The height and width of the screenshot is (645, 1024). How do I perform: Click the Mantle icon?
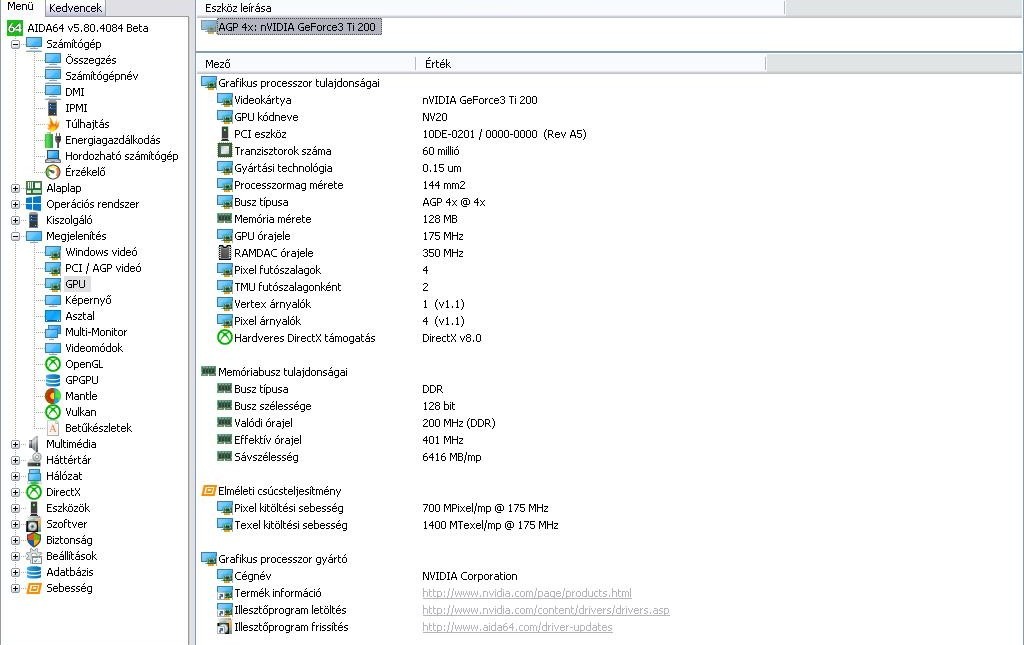(53, 396)
